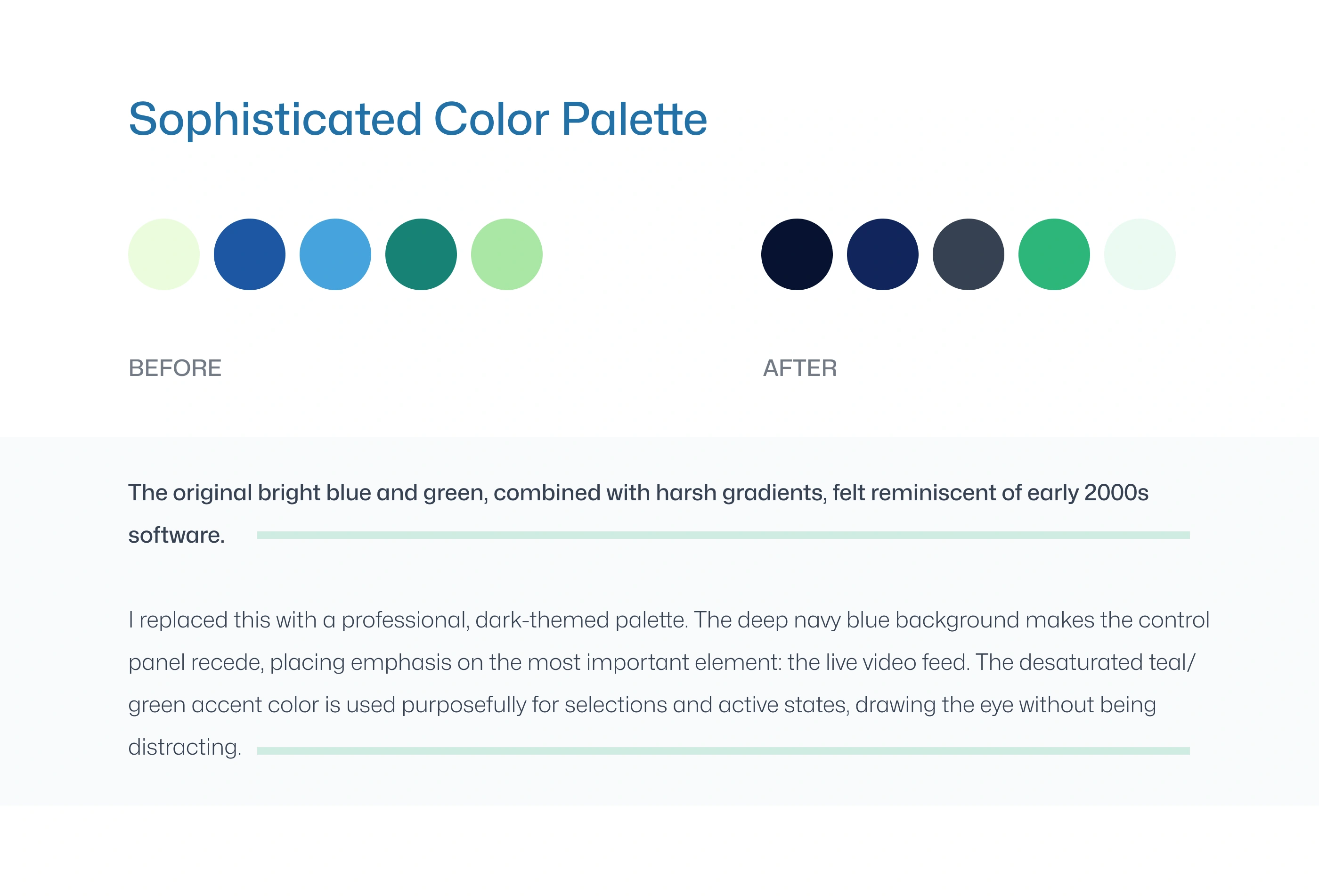Click the bold paragraph about original bright blue
The height and width of the screenshot is (896, 1319).
(x=637, y=493)
